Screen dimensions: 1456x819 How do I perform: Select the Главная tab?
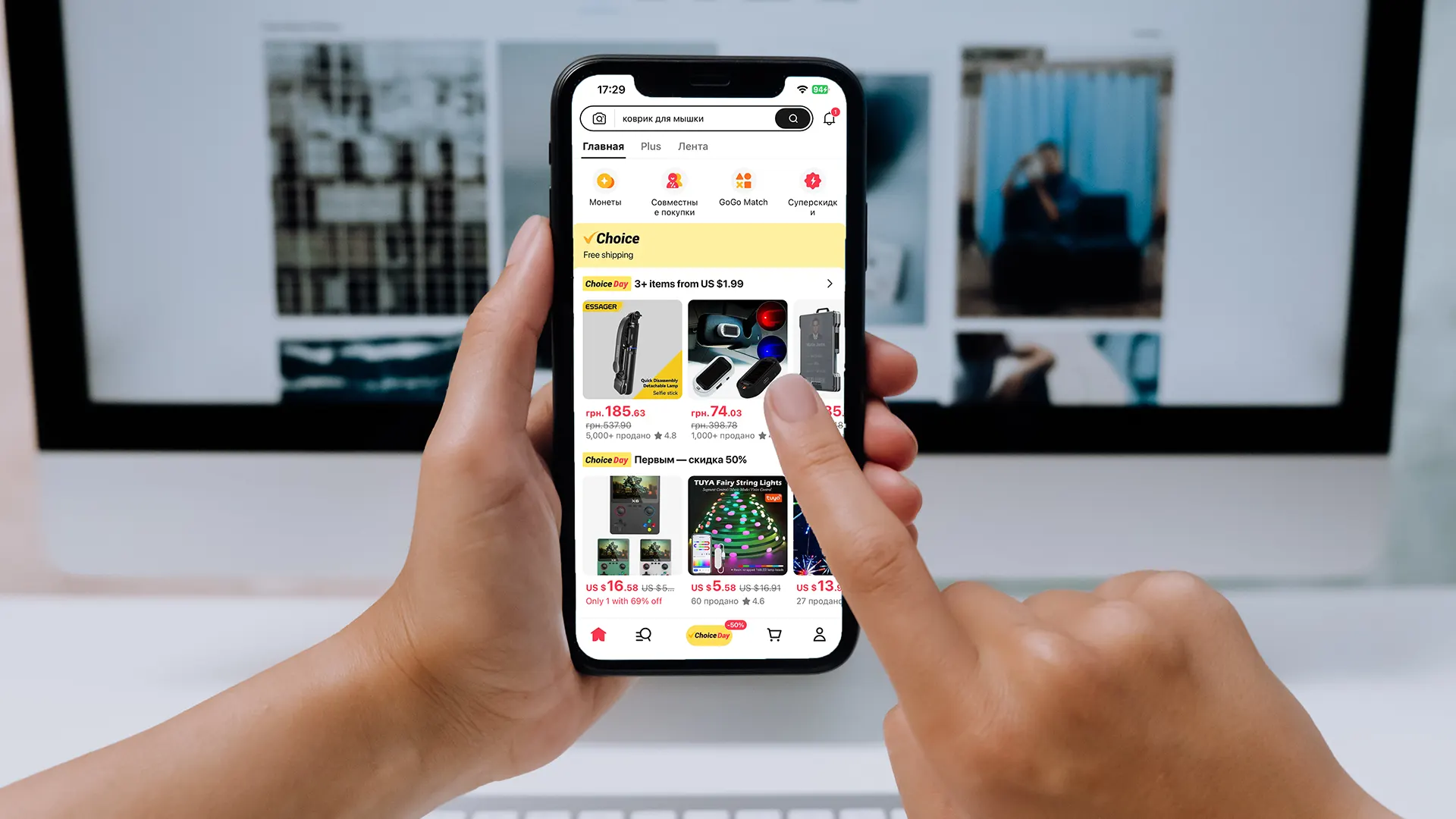click(x=603, y=146)
